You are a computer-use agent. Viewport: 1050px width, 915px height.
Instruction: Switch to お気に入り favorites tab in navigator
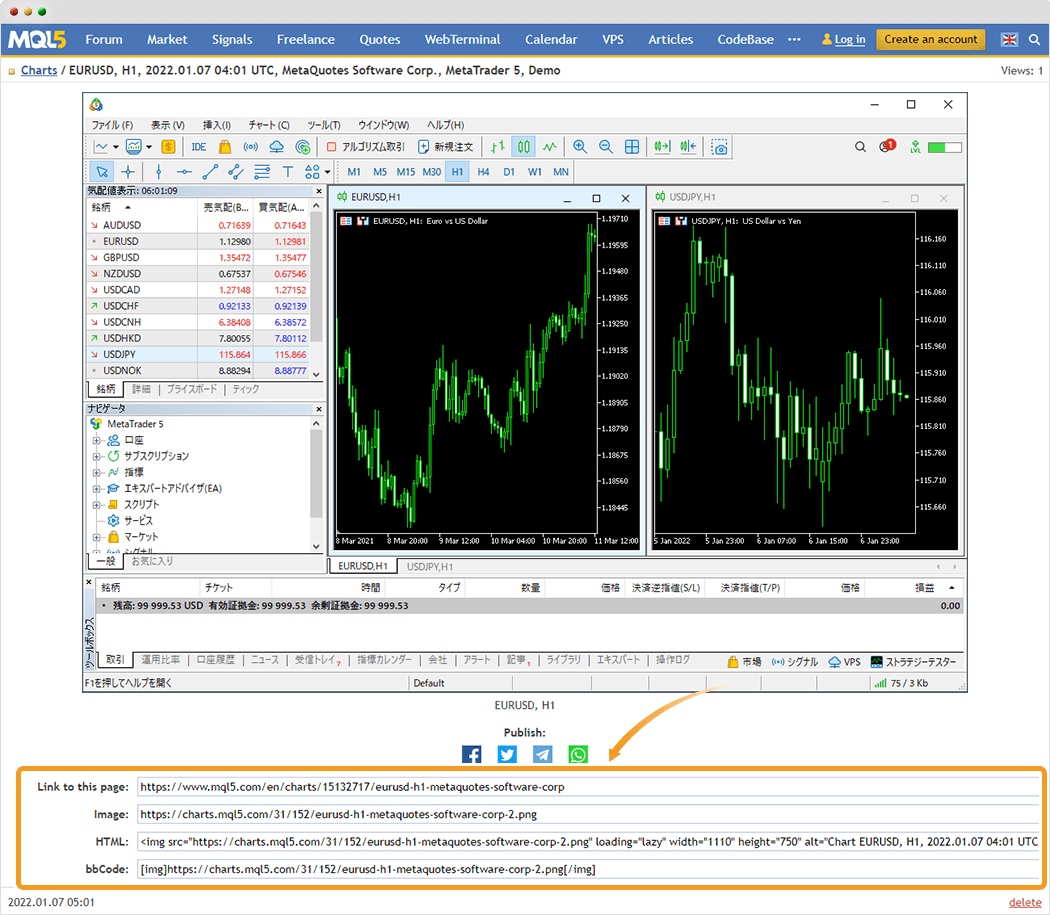(152, 561)
